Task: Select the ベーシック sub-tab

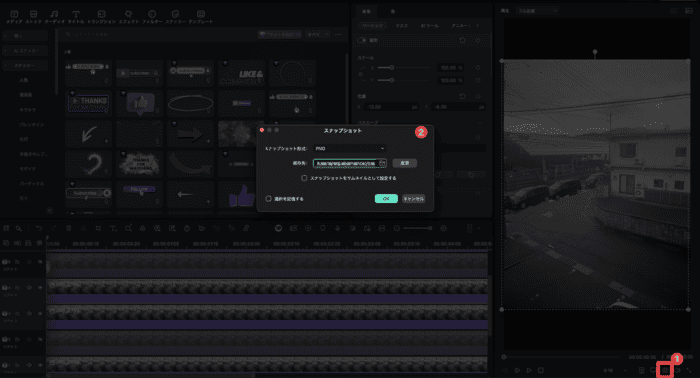Action: click(372, 26)
